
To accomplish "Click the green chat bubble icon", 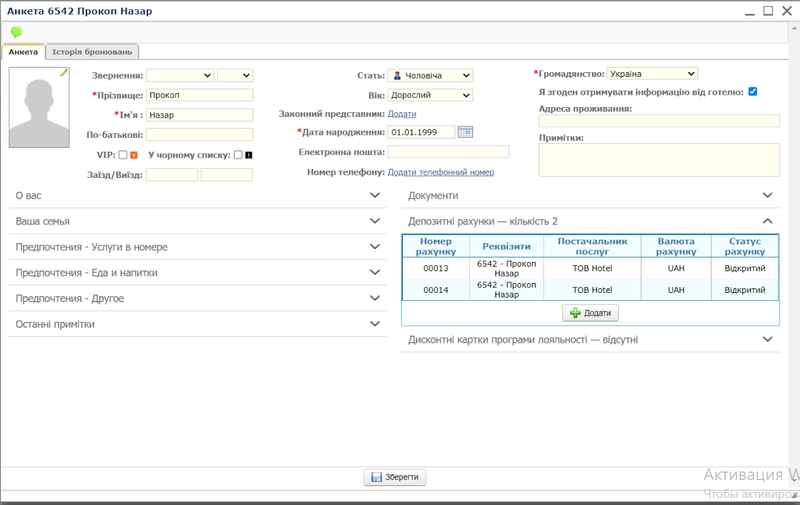I will point(16,32).
